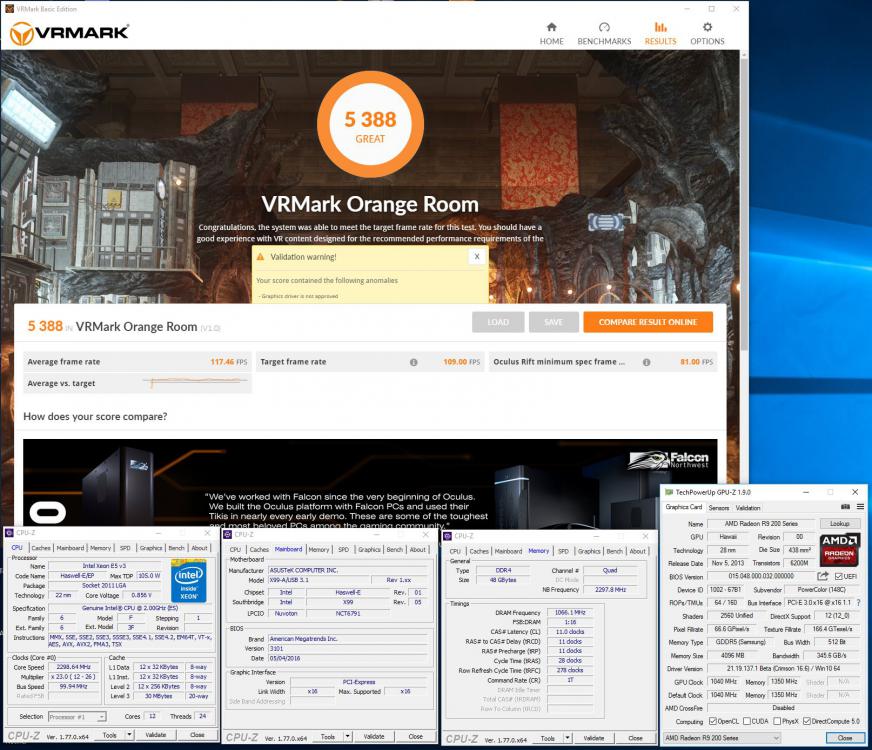Screen dimensions: 872x750
Task: Open the Caches tab in CPU-Z
Action: coord(41,548)
